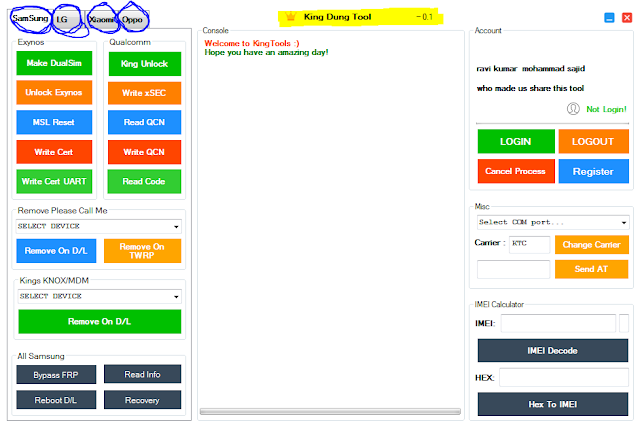Close the King Dung Tool window
This screenshot has height=431, width=640.
coord(627,18)
